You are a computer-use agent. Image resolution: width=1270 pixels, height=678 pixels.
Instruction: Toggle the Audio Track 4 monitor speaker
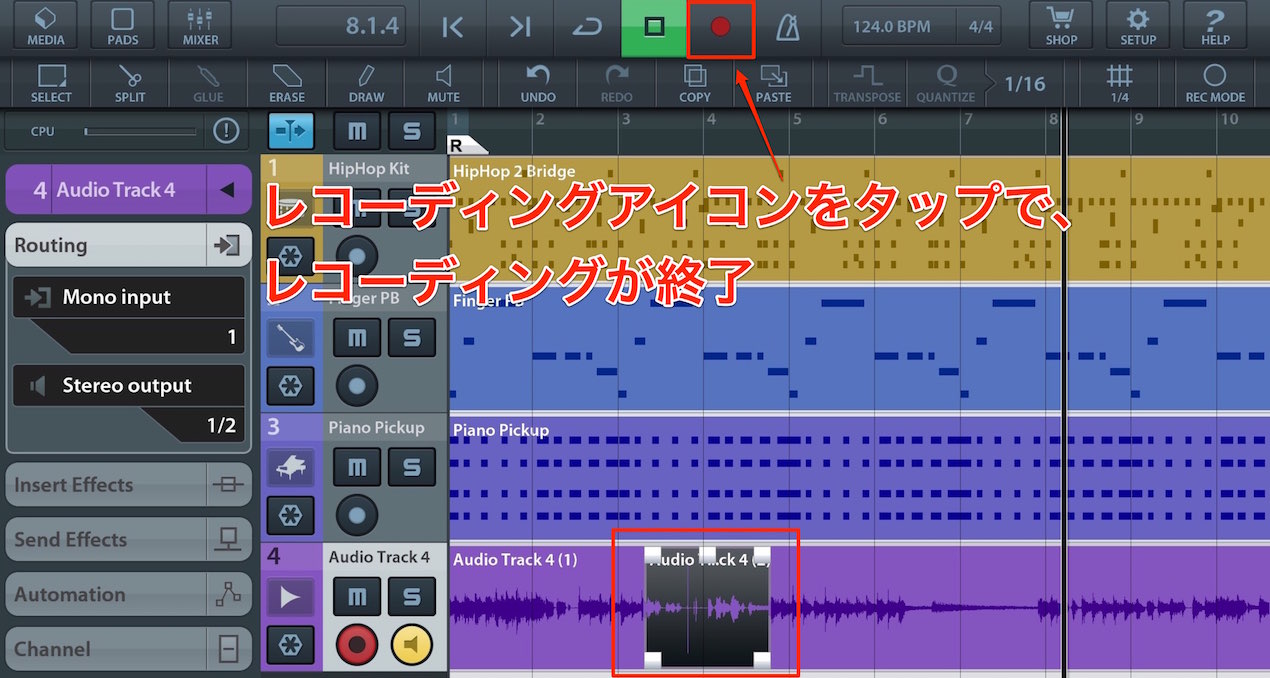(x=412, y=645)
